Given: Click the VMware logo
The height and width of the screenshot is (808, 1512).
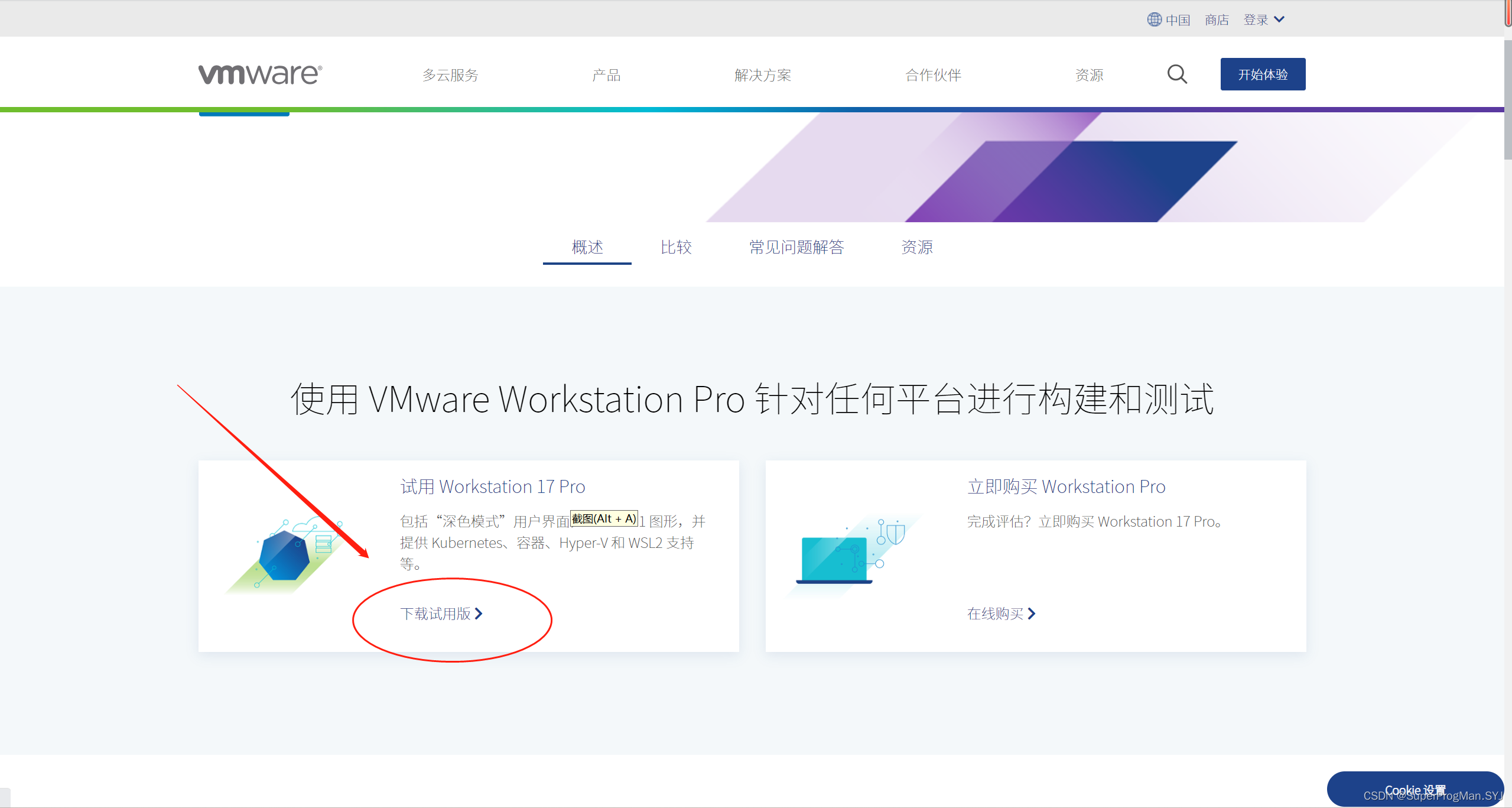Looking at the screenshot, I should 260,74.
